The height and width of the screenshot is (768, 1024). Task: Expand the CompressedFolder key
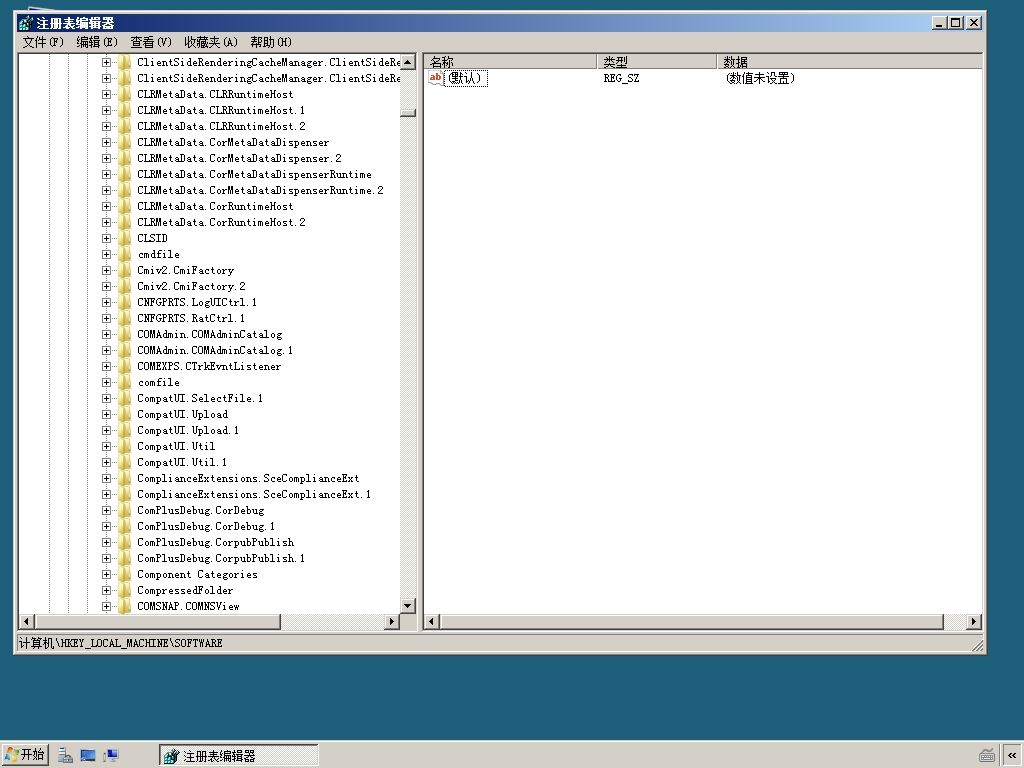click(106, 590)
